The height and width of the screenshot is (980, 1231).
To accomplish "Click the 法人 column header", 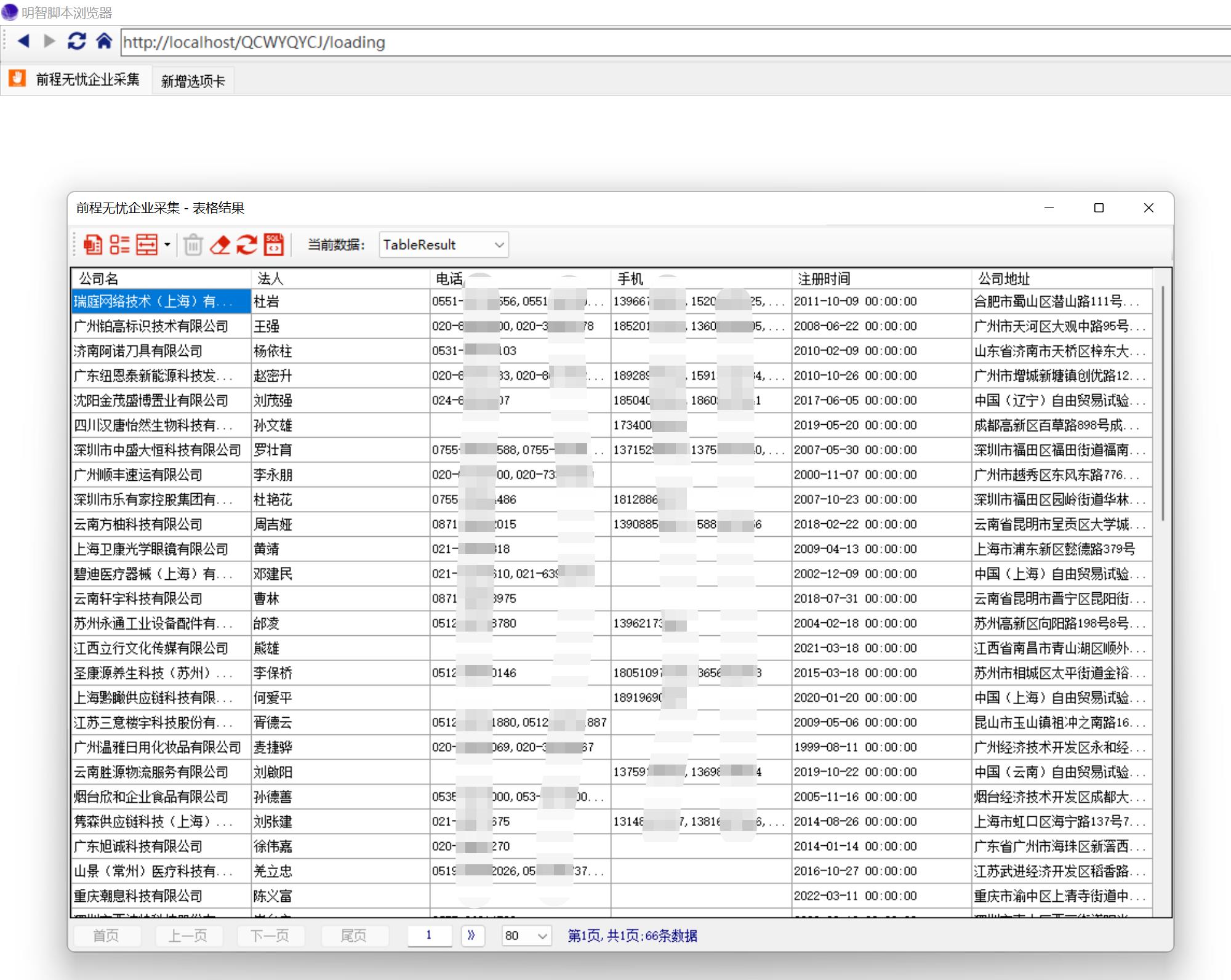I will click(340, 279).
